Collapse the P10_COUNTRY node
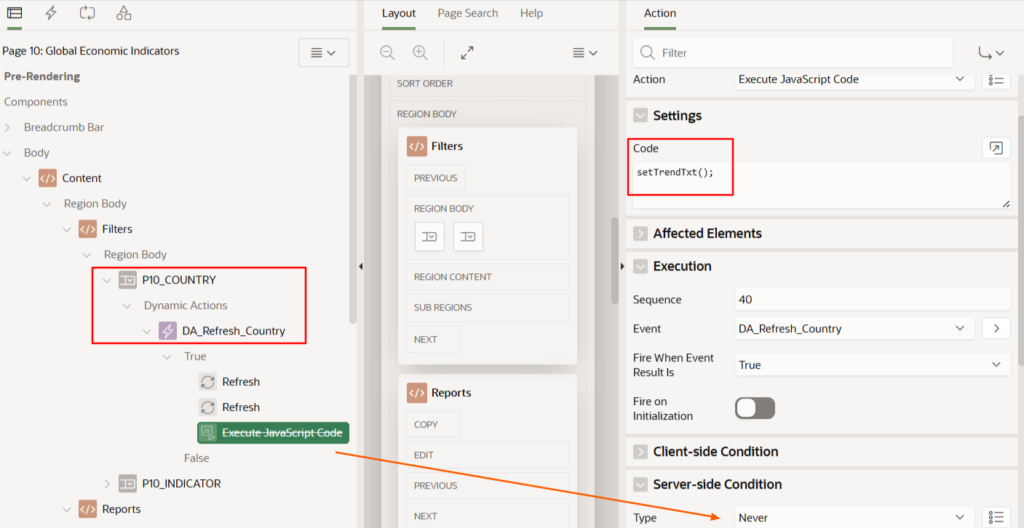The image size is (1024, 528). [107, 280]
